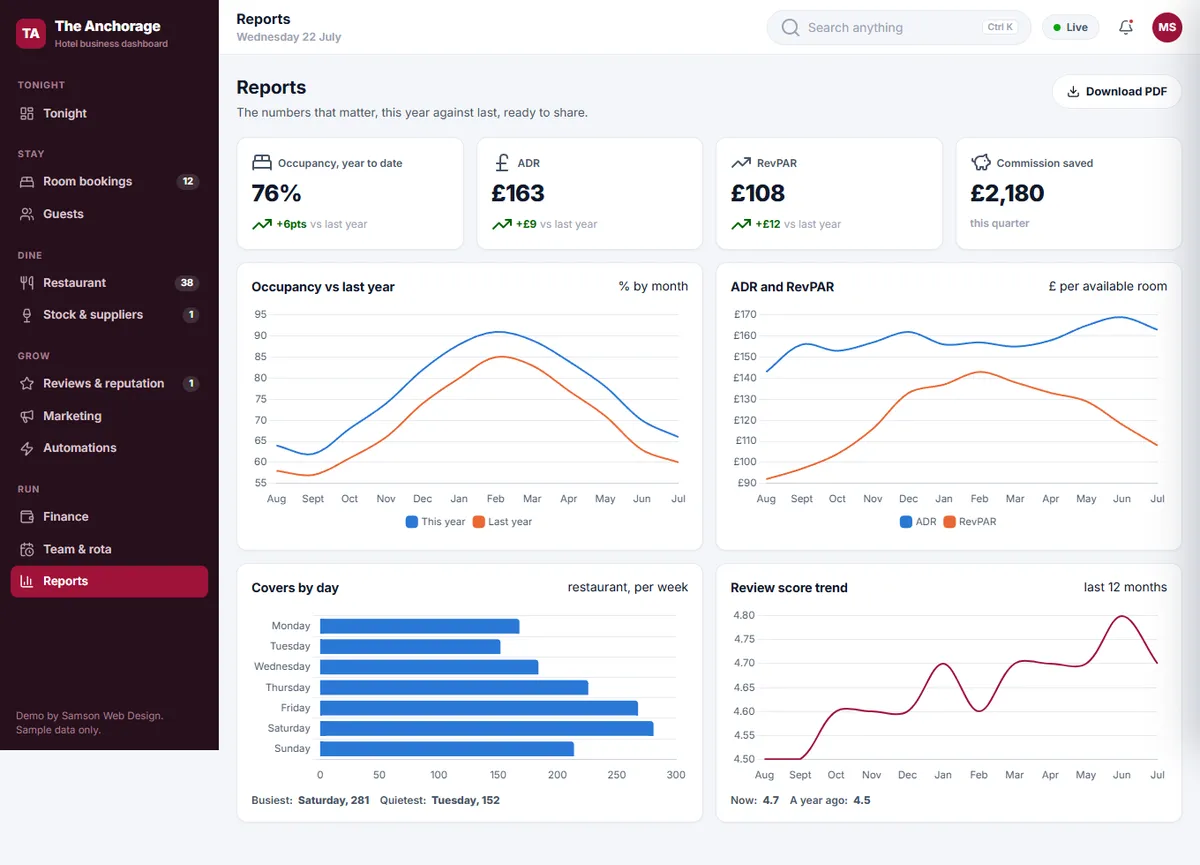1200x865 pixels.
Task: Click the 'Review score trend' heading
Action: pos(789,588)
